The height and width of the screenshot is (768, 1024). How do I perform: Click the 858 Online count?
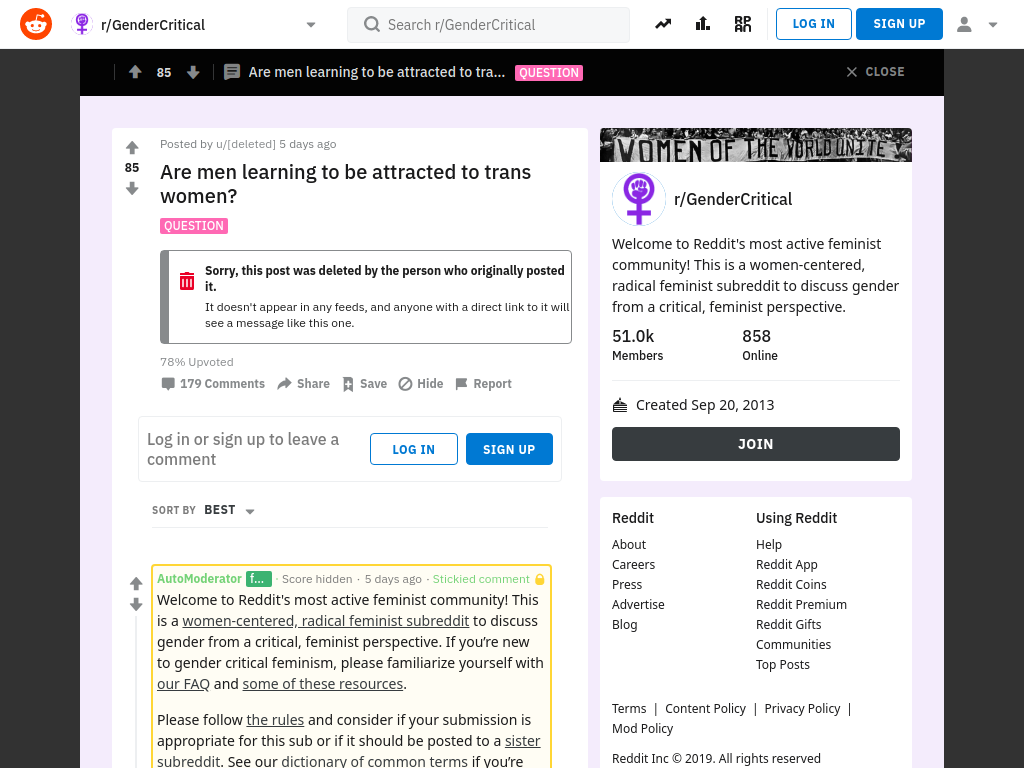760,345
